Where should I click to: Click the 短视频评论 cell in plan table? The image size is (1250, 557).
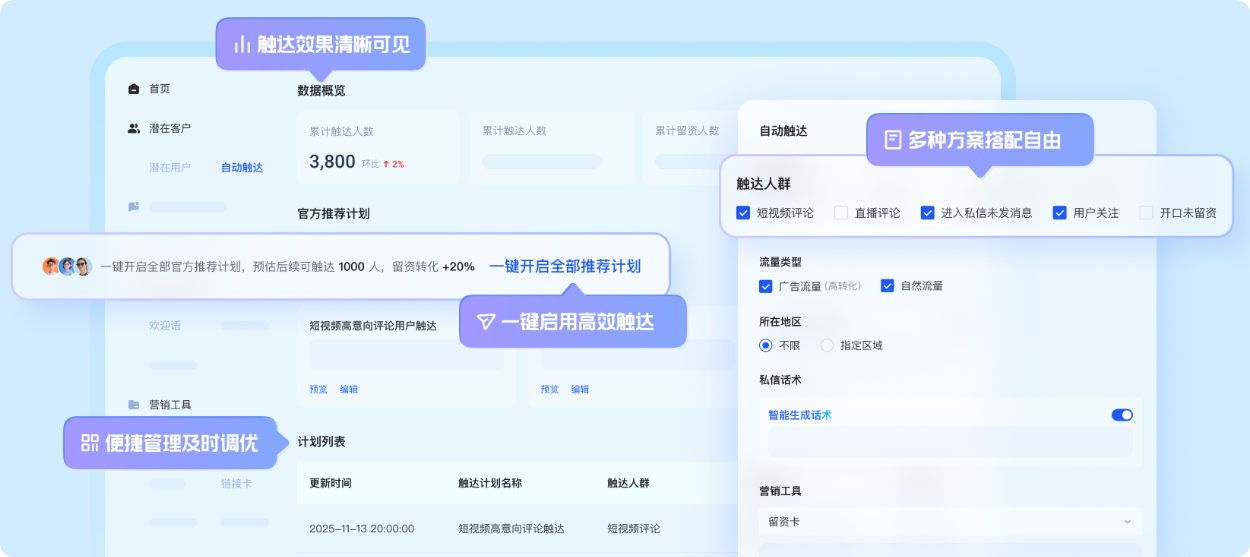pos(634,529)
